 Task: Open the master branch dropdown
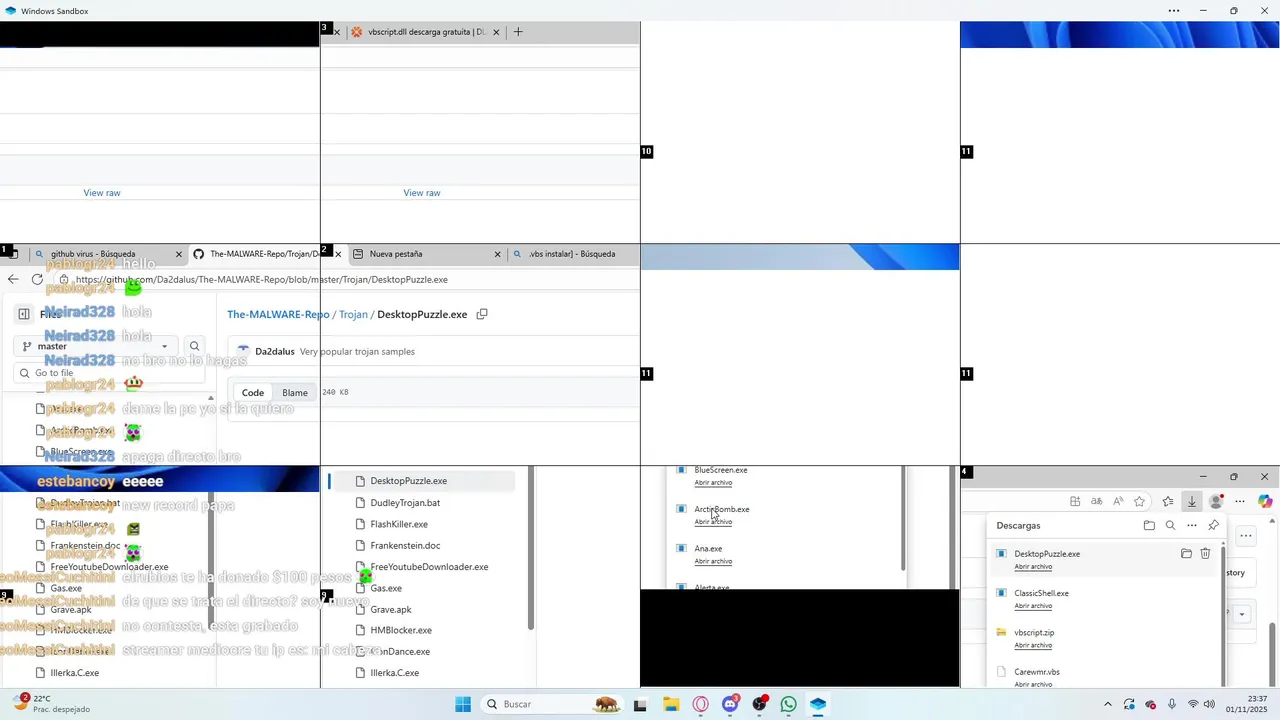click(x=94, y=346)
